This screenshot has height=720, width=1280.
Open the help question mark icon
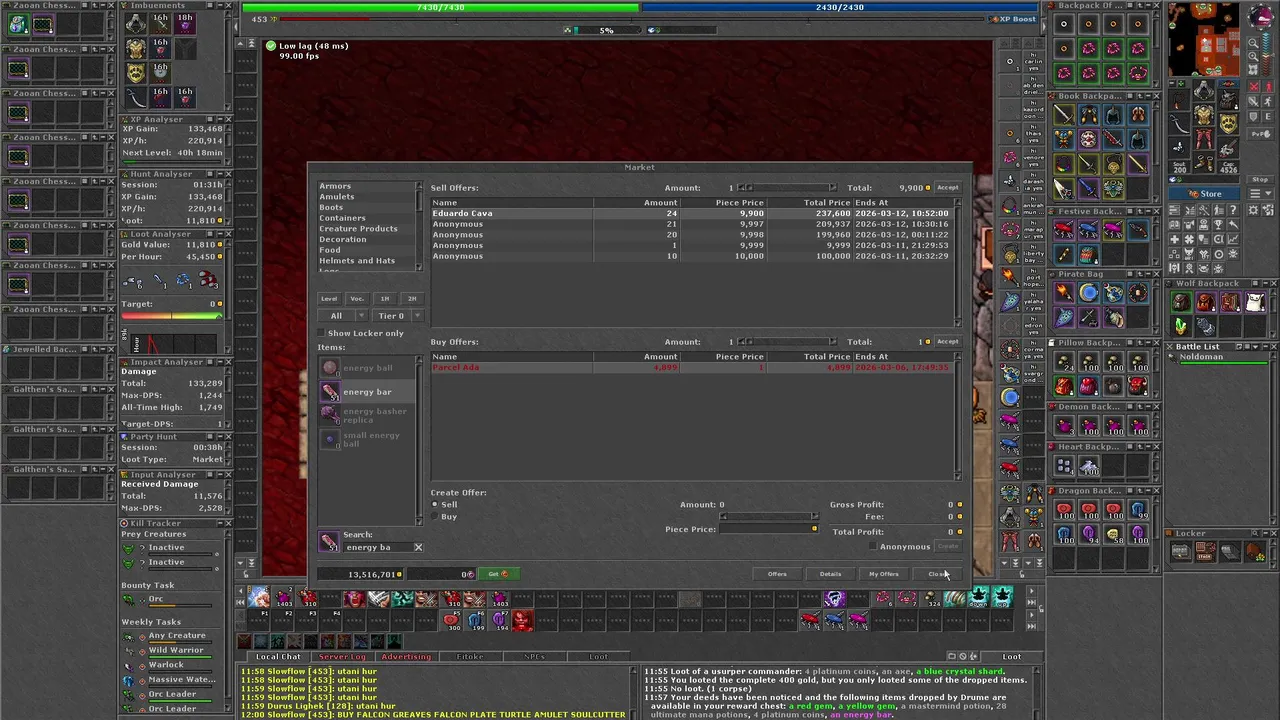(1233, 210)
